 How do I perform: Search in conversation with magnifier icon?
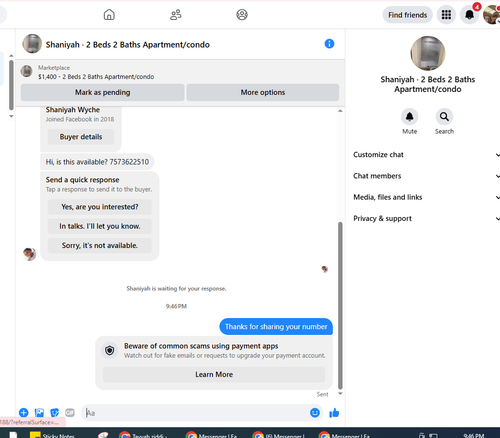pos(444,117)
